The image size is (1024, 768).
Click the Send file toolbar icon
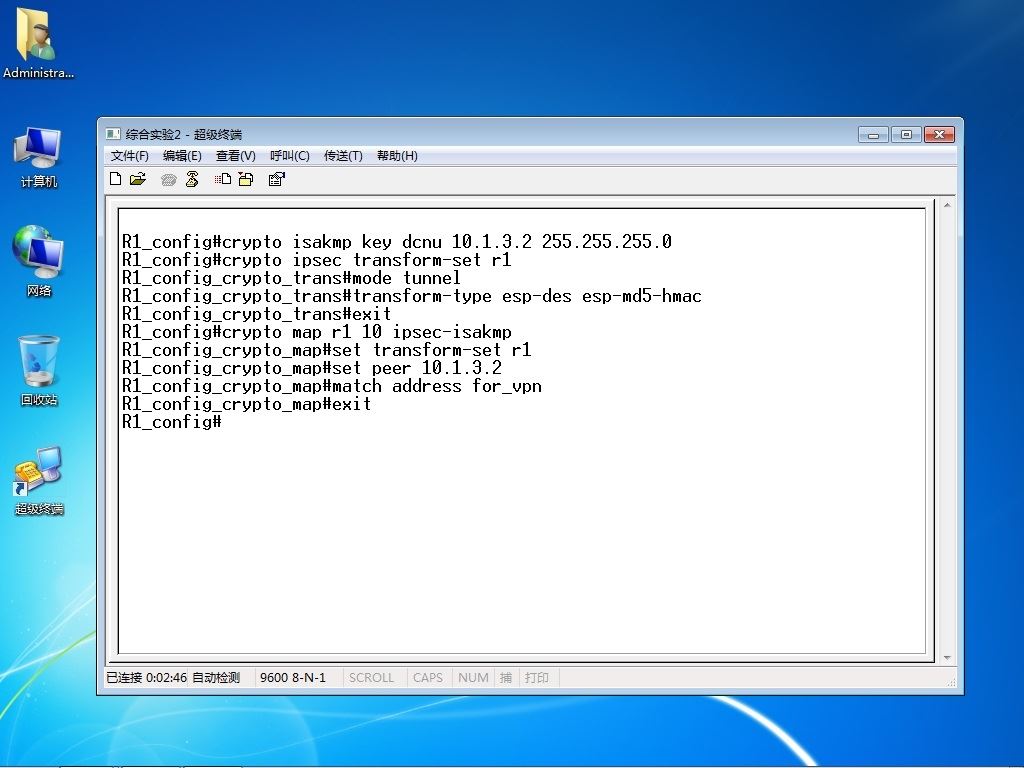coord(223,179)
